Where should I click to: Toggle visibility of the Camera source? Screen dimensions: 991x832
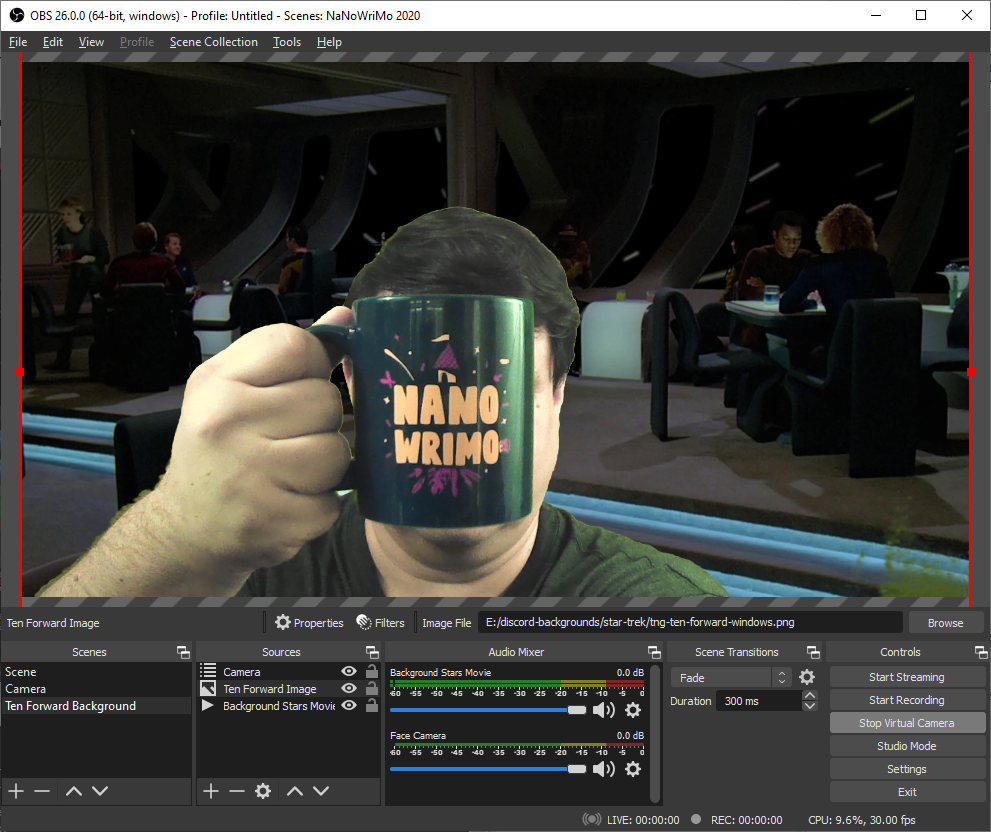(x=349, y=671)
